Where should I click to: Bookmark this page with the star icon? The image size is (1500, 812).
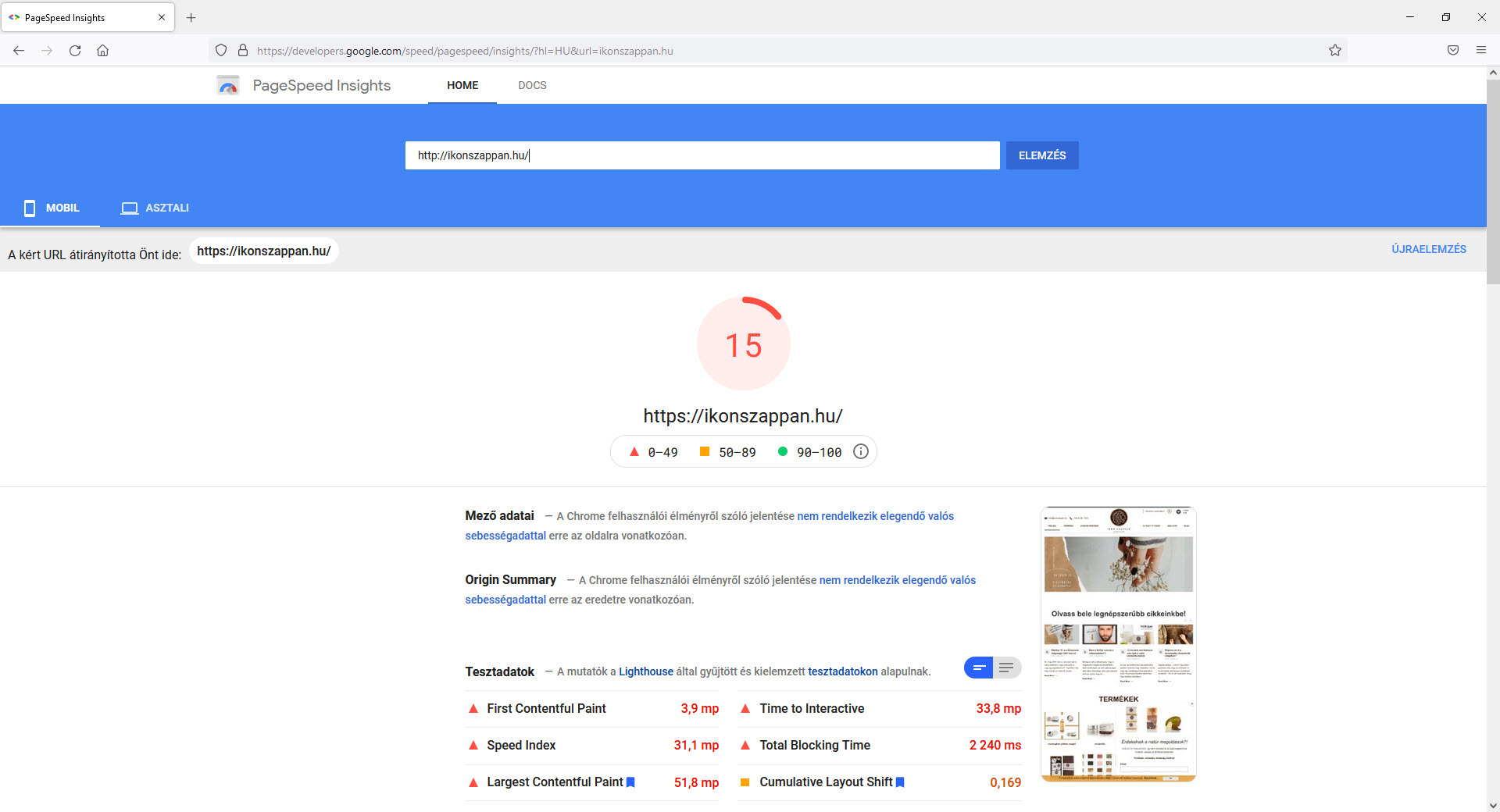point(1334,51)
